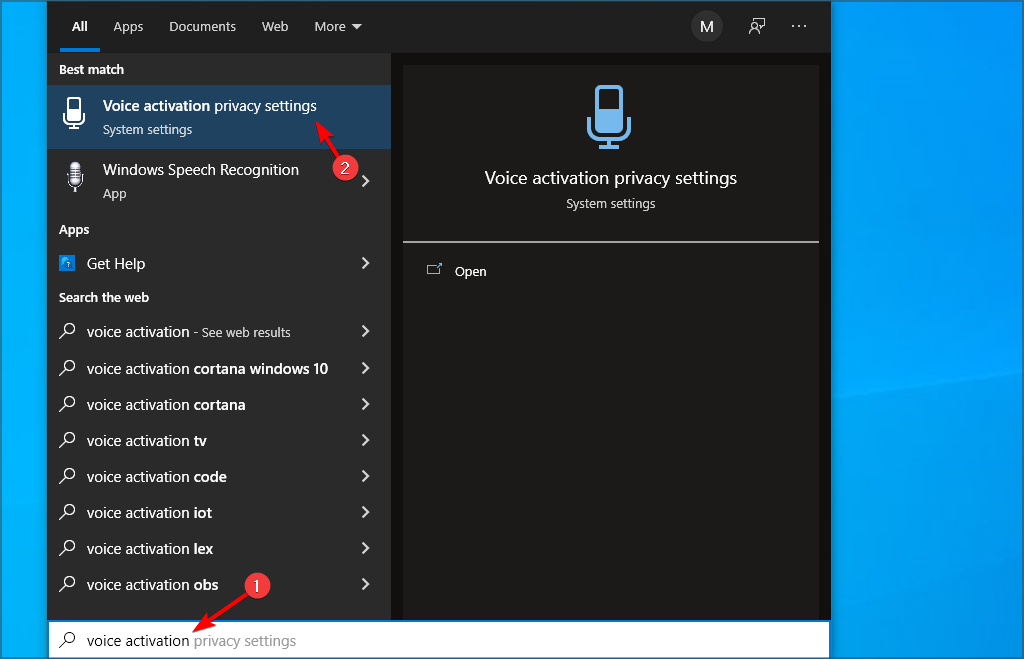Click search icon beside 'voice activation lex'

click(67, 547)
